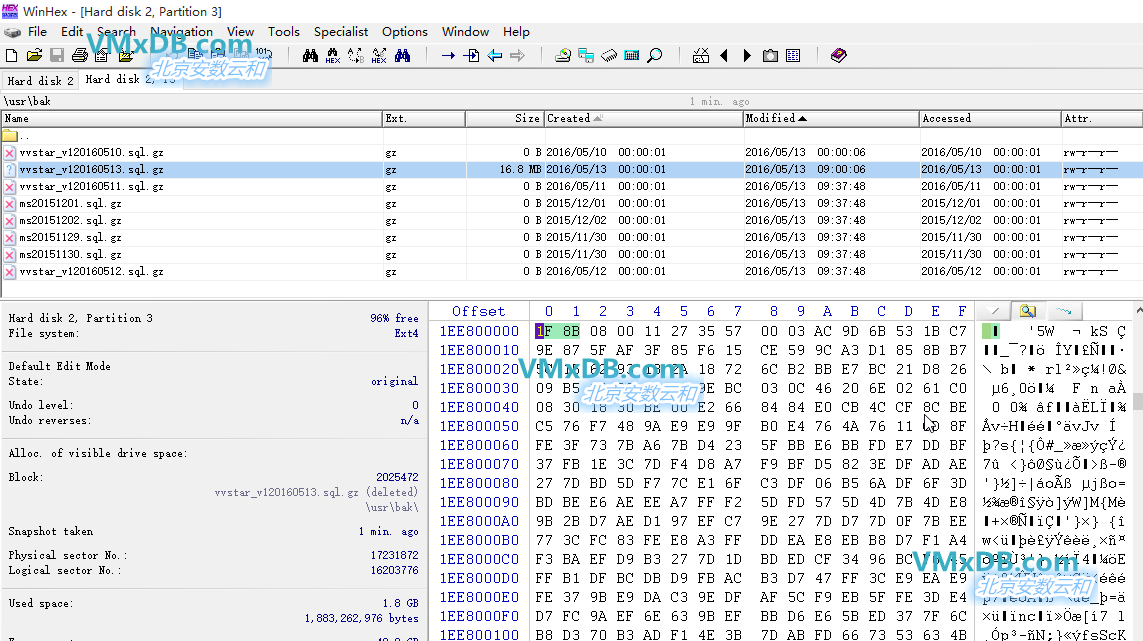The height and width of the screenshot is (641, 1143).
Task: Sort file list by Accessed column
Action: tap(990, 118)
